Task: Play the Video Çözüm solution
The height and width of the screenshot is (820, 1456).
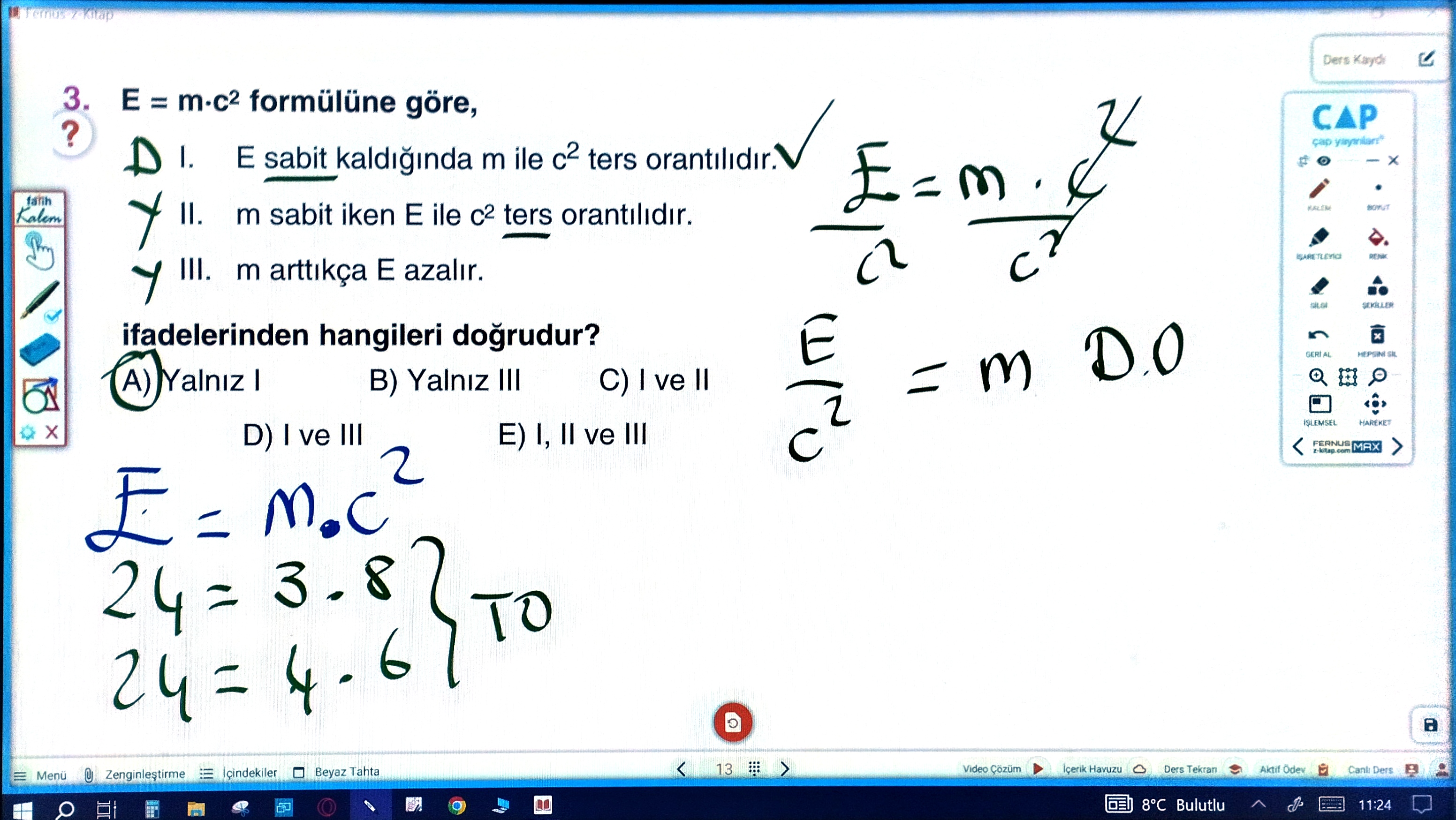Action: (1038, 769)
